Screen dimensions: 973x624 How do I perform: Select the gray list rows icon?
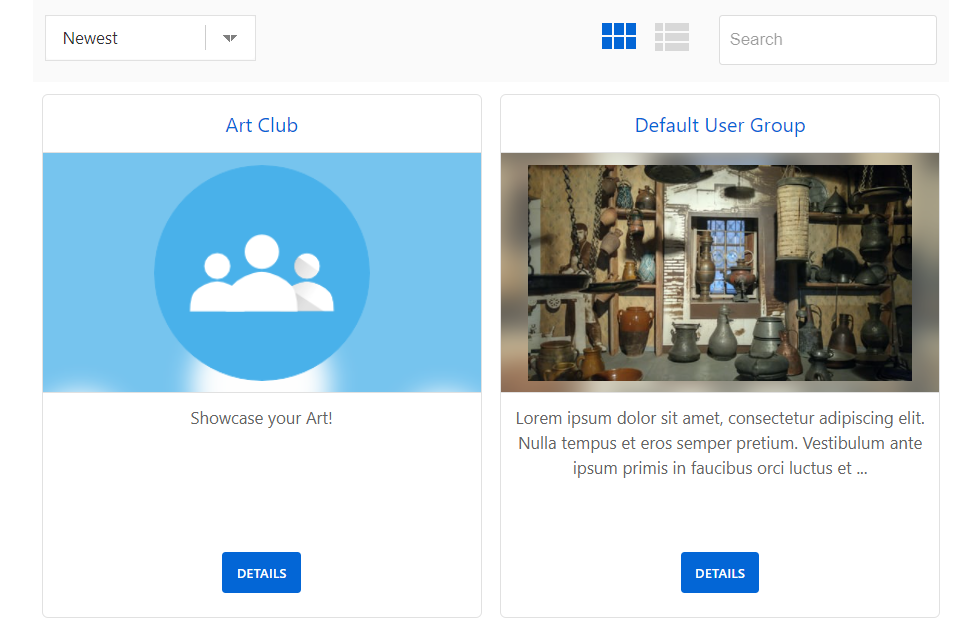coord(671,36)
